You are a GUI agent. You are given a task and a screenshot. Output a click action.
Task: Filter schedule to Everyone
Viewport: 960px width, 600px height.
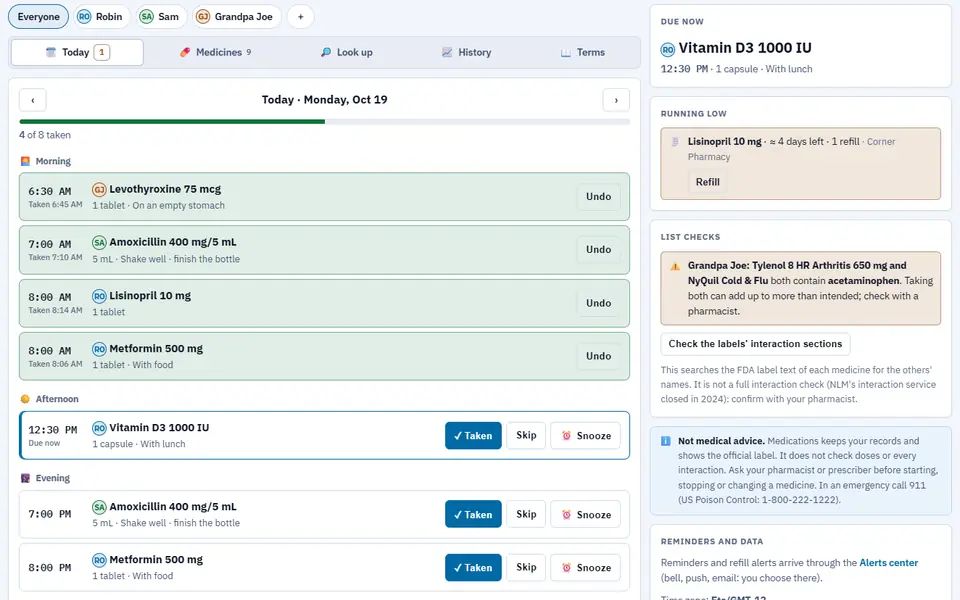(x=39, y=17)
